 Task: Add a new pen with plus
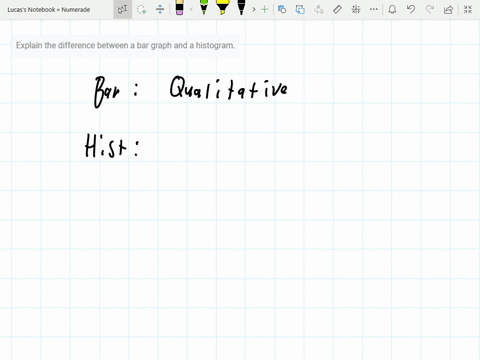(264, 9)
